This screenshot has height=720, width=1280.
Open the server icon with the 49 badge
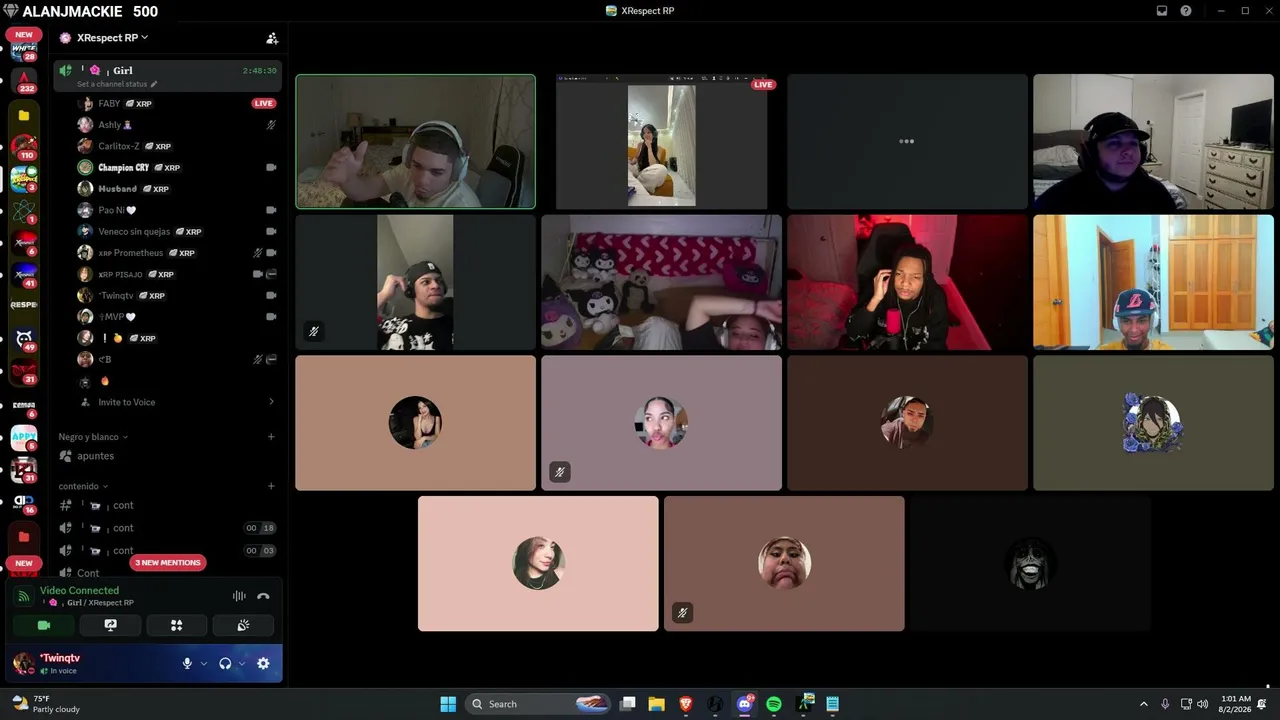pyautogui.click(x=24, y=340)
